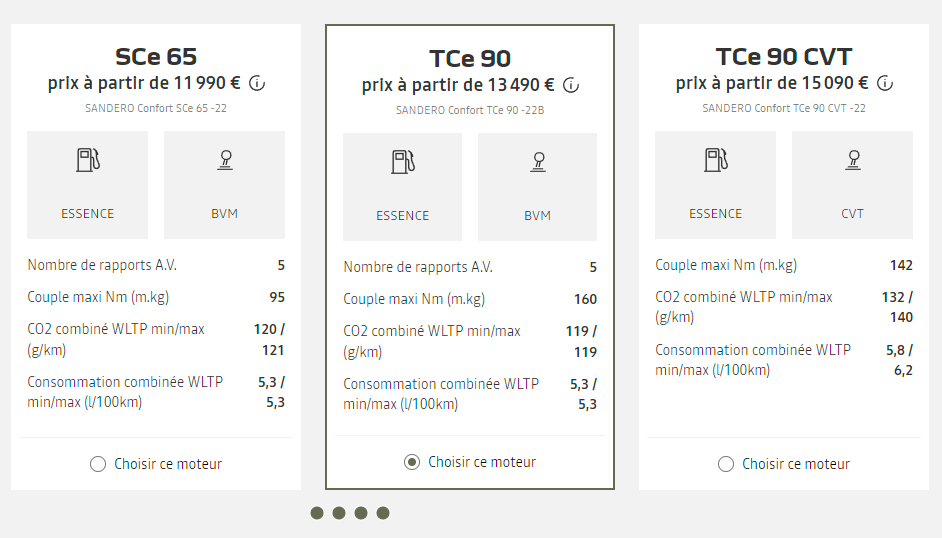Click ESSENCE tile on TCe 90 card
The height and width of the screenshot is (538, 942).
point(403,187)
